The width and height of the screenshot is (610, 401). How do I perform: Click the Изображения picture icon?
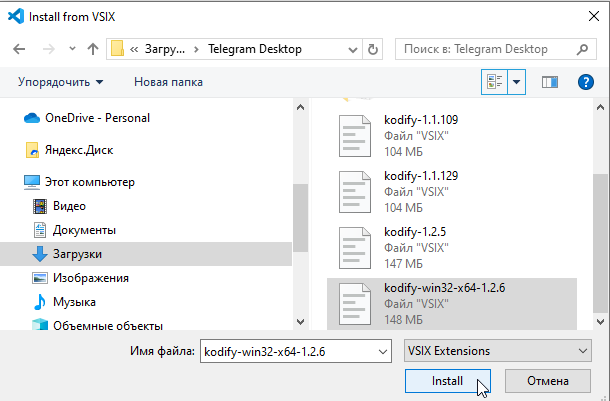tap(40, 278)
